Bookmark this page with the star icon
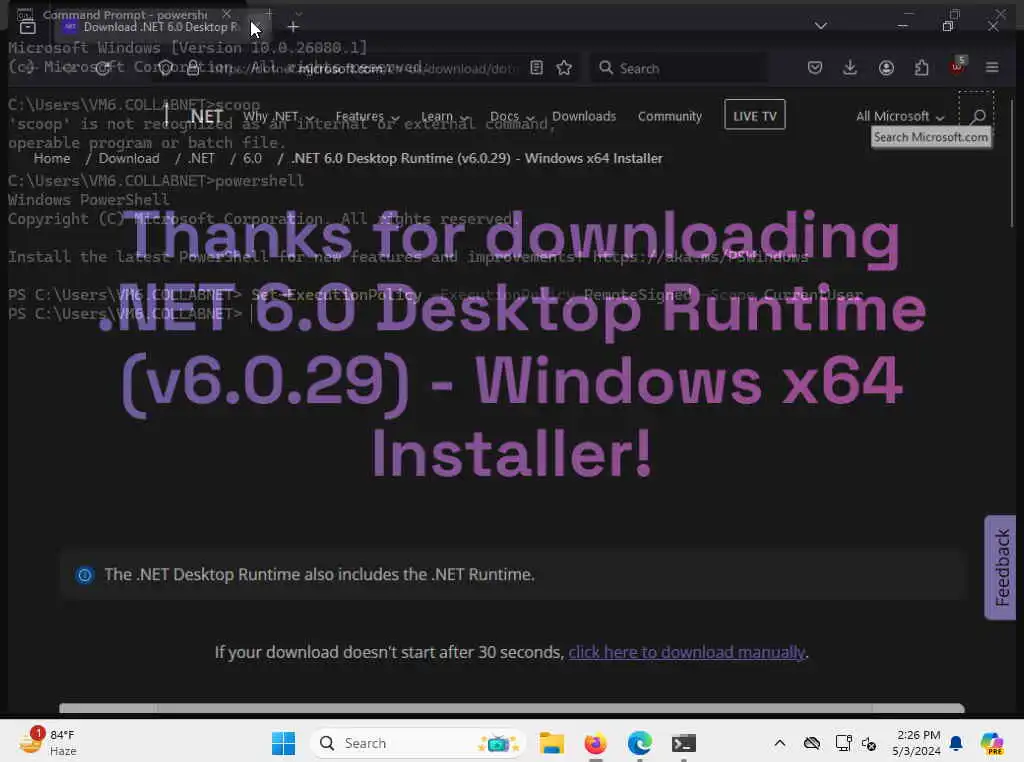 point(564,67)
